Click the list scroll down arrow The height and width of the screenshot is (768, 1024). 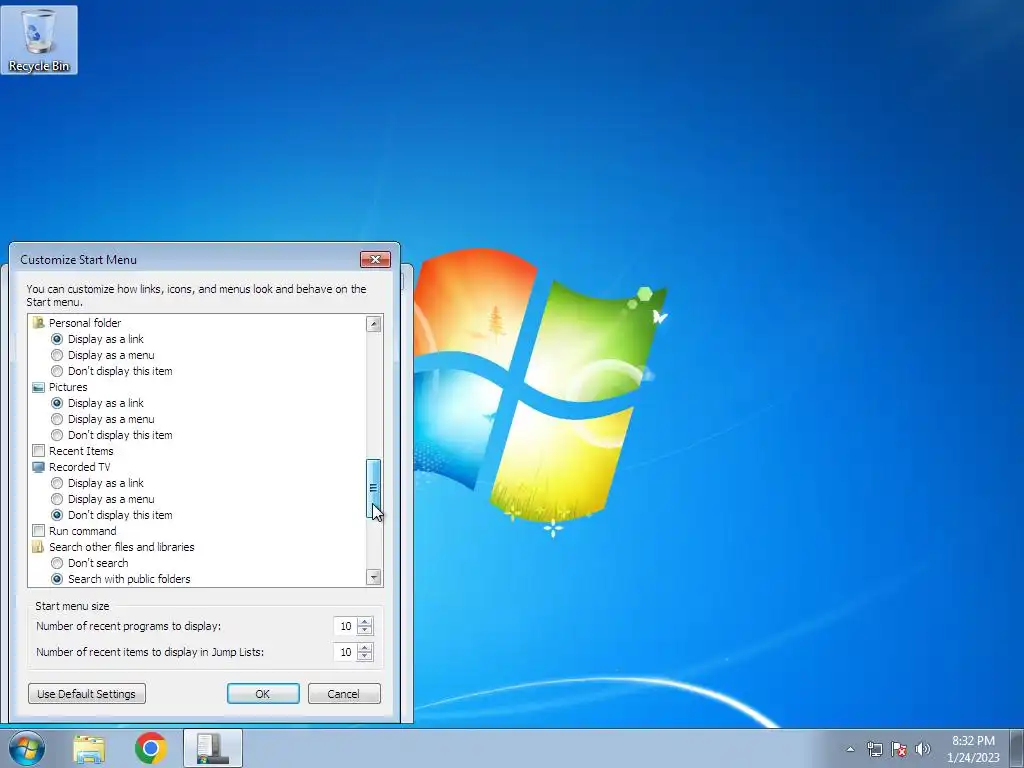click(x=374, y=577)
